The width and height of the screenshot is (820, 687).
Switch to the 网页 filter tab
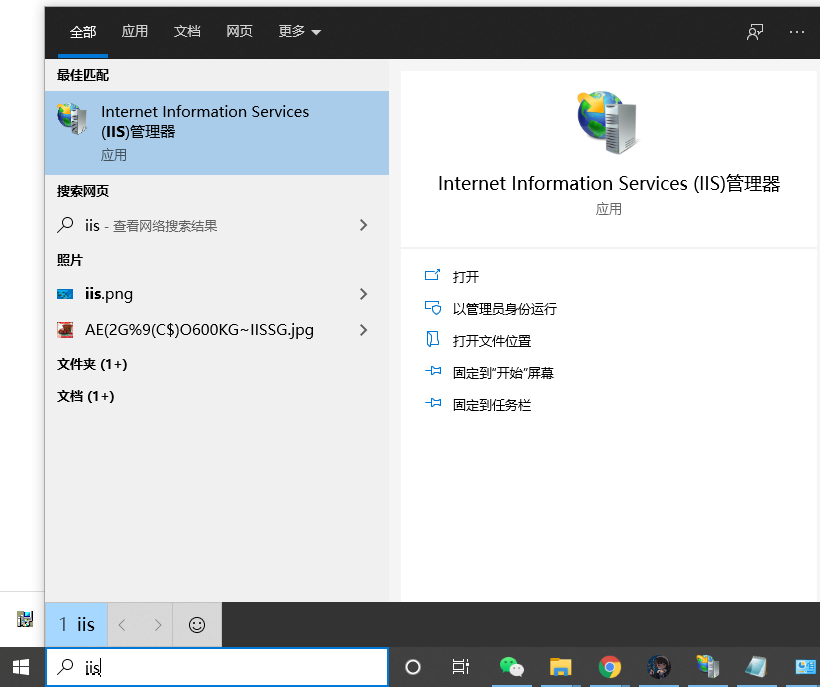[x=240, y=32]
